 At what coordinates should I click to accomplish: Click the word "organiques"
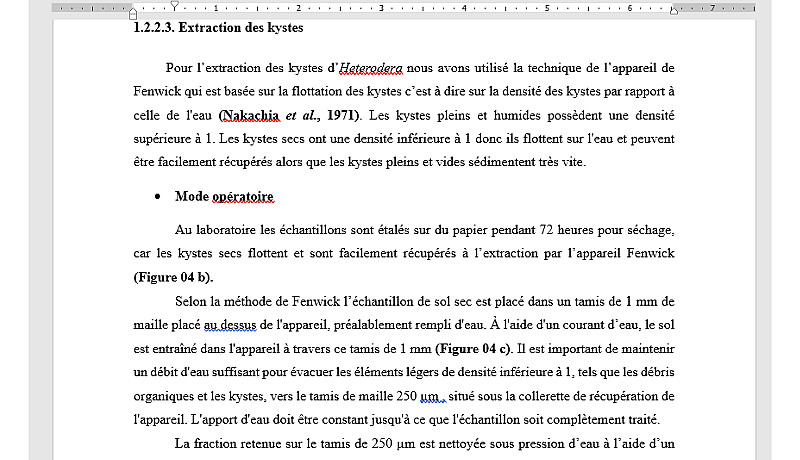[x=163, y=396]
